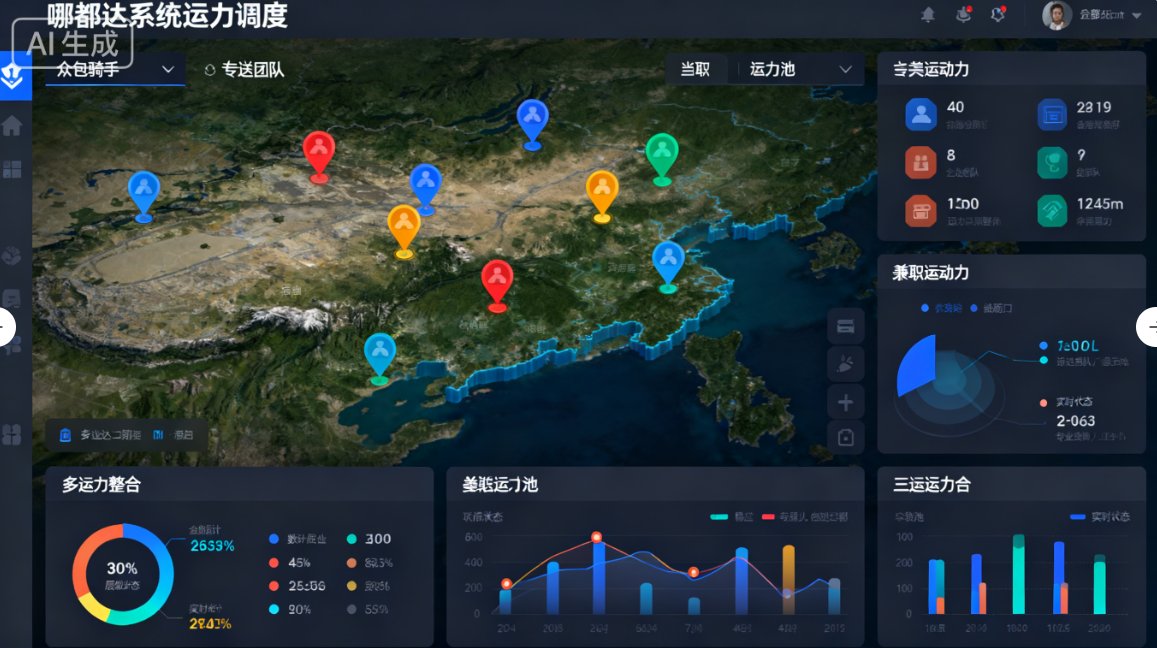Open the grid dashboard icon in sidebar
Viewport: 1157px width, 648px height.
click(12, 169)
